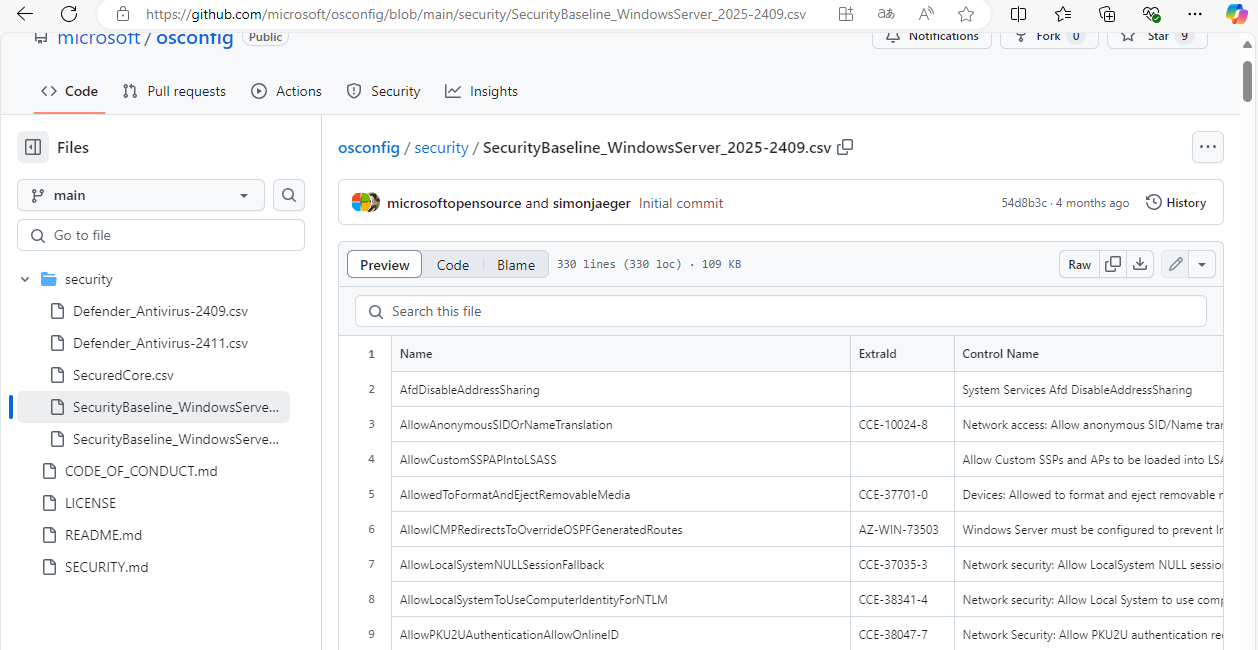Open repository search with the magnifier icon
Screen dimensions: 1258x650
click(x=288, y=195)
